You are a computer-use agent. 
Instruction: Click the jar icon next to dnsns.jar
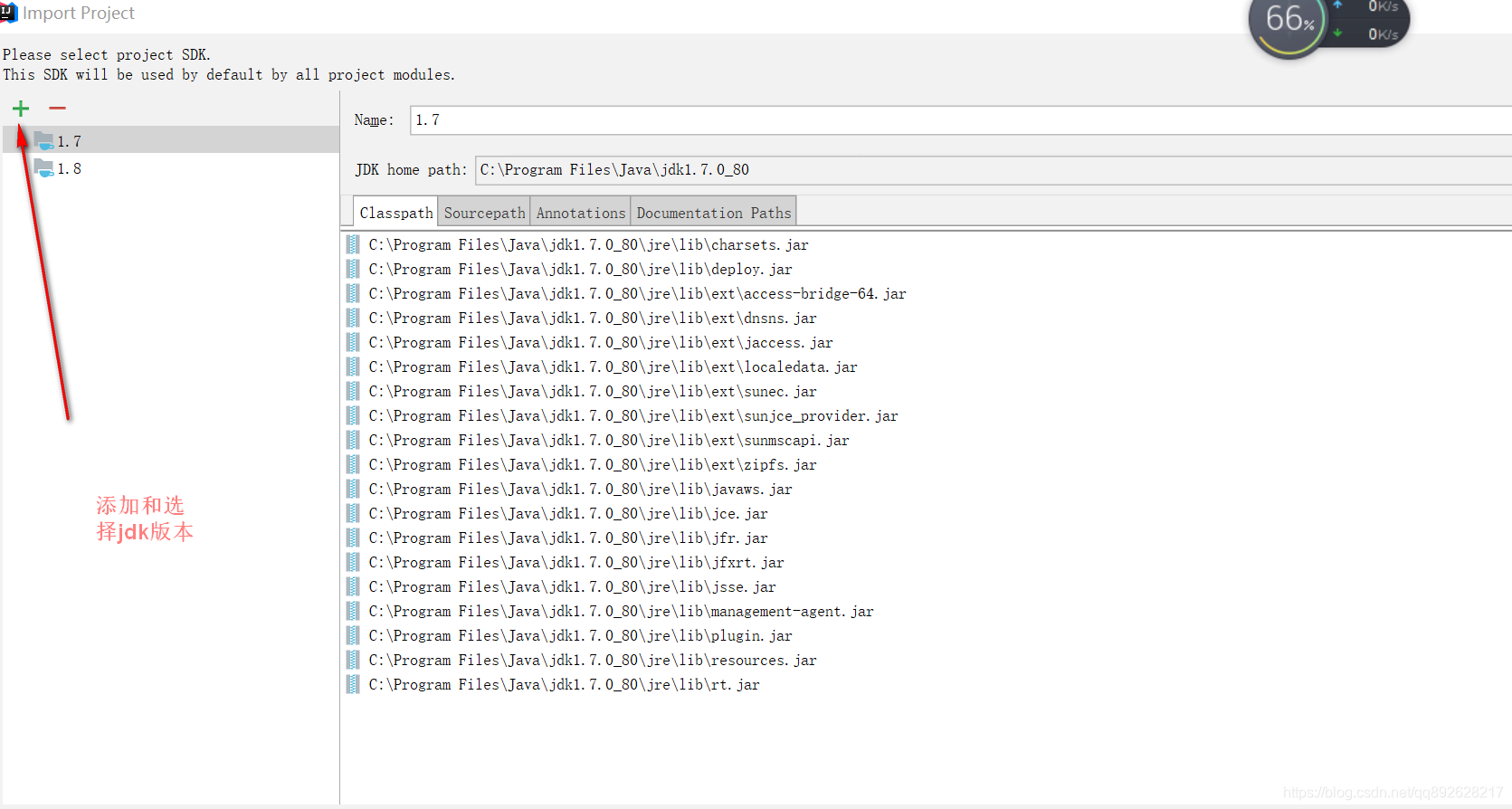click(353, 318)
